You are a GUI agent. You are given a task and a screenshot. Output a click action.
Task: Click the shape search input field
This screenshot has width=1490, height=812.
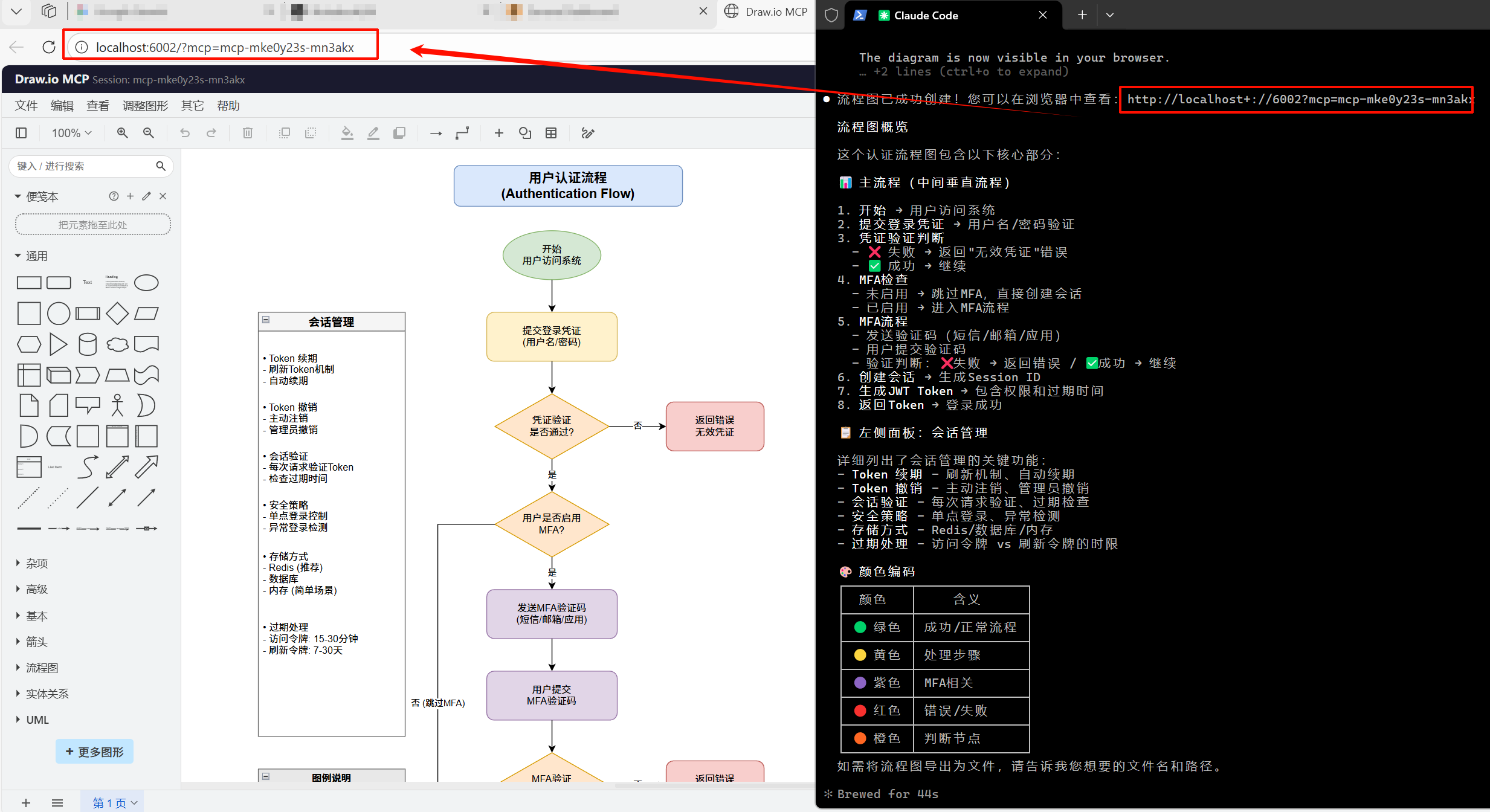[x=85, y=166]
